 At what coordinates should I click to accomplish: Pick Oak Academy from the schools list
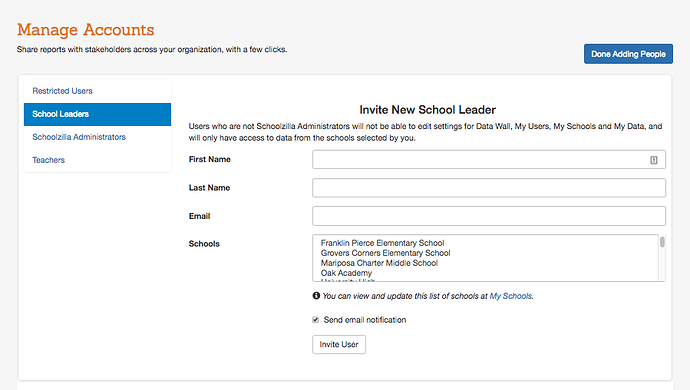coord(346,273)
